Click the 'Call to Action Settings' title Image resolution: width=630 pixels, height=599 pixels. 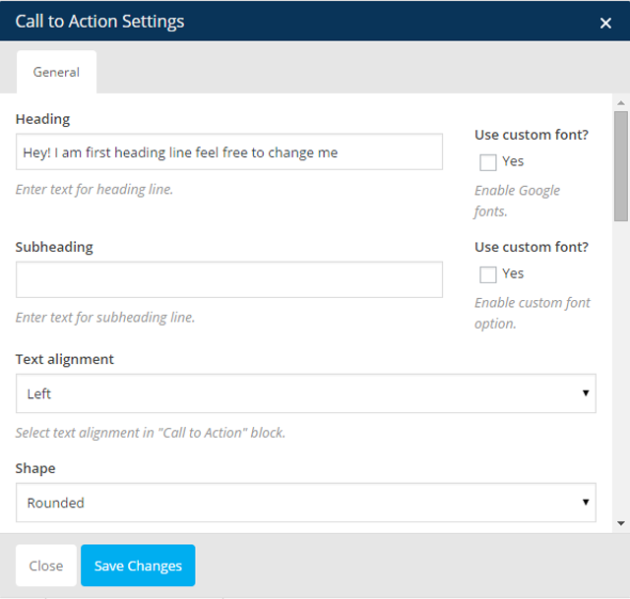click(100, 21)
